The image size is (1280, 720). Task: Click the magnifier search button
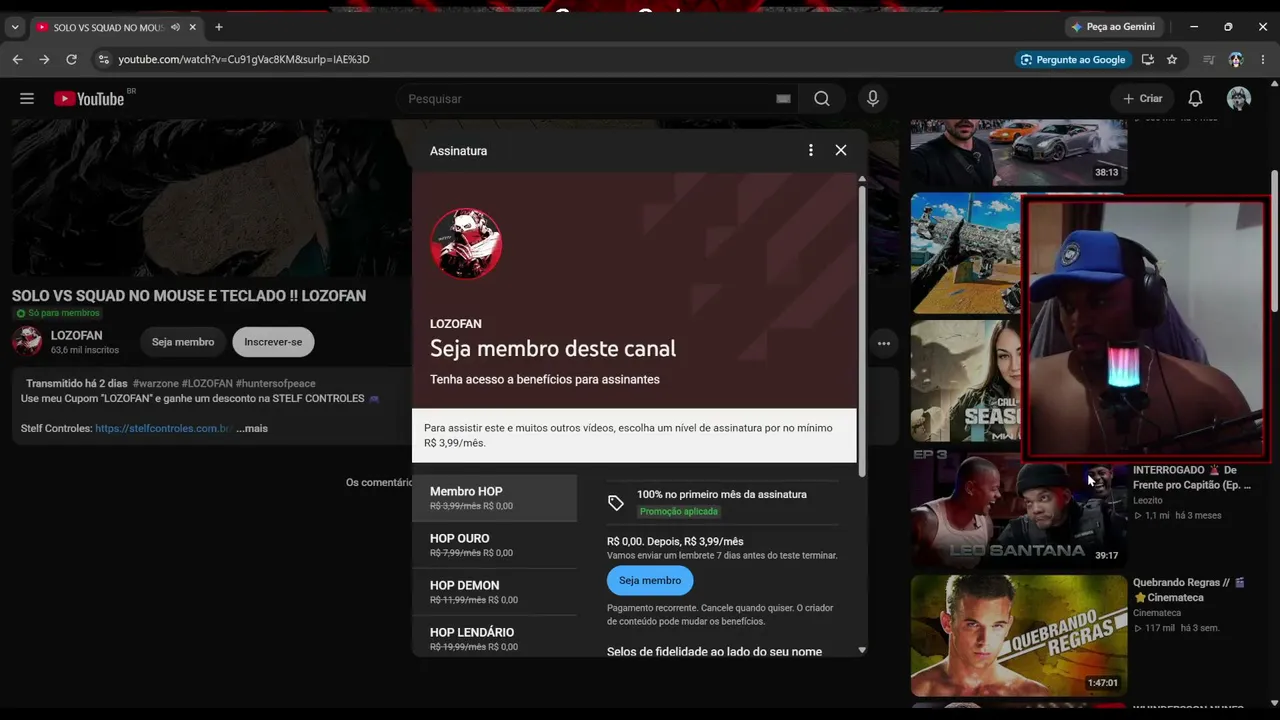coord(822,98)
